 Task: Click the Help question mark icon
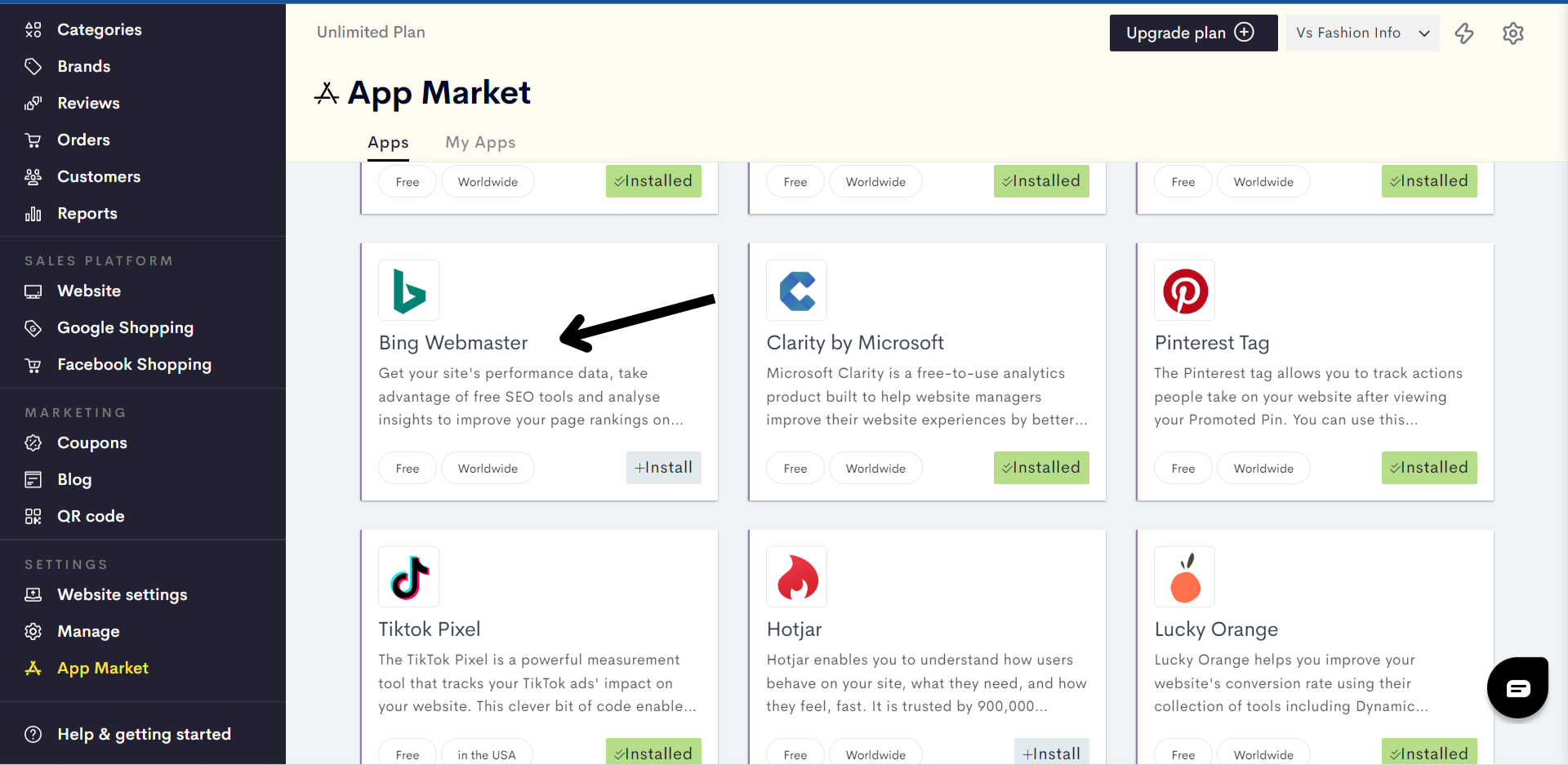click(33, 735)
